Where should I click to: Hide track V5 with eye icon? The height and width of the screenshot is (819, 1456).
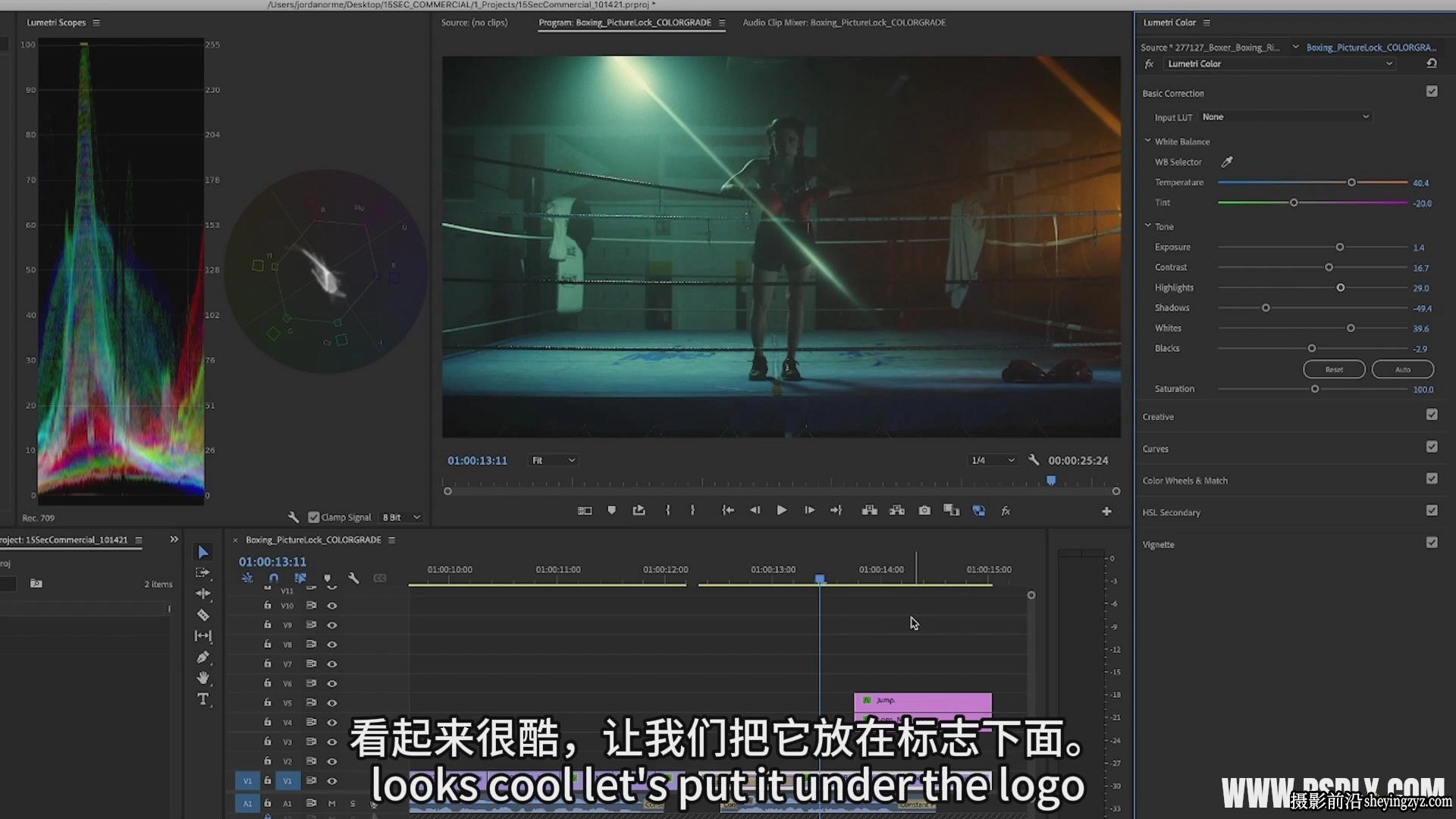coord(331,703)
